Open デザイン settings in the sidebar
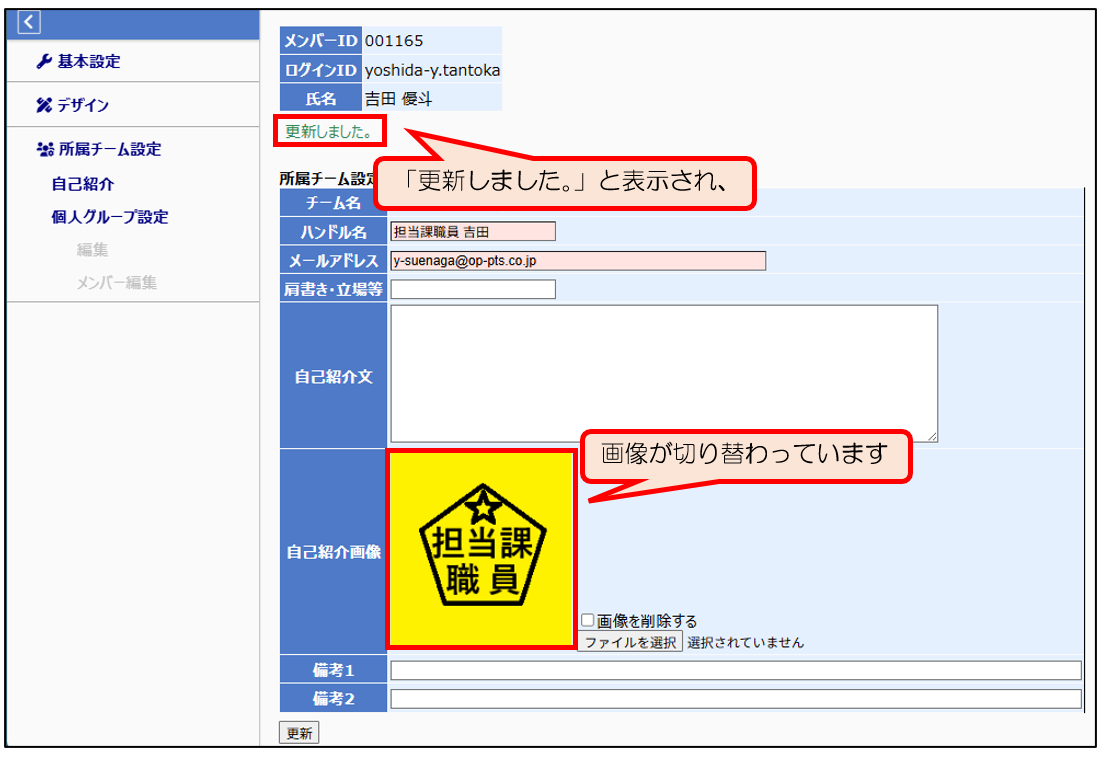1113x757 pixels. click(x=83, y=105)
